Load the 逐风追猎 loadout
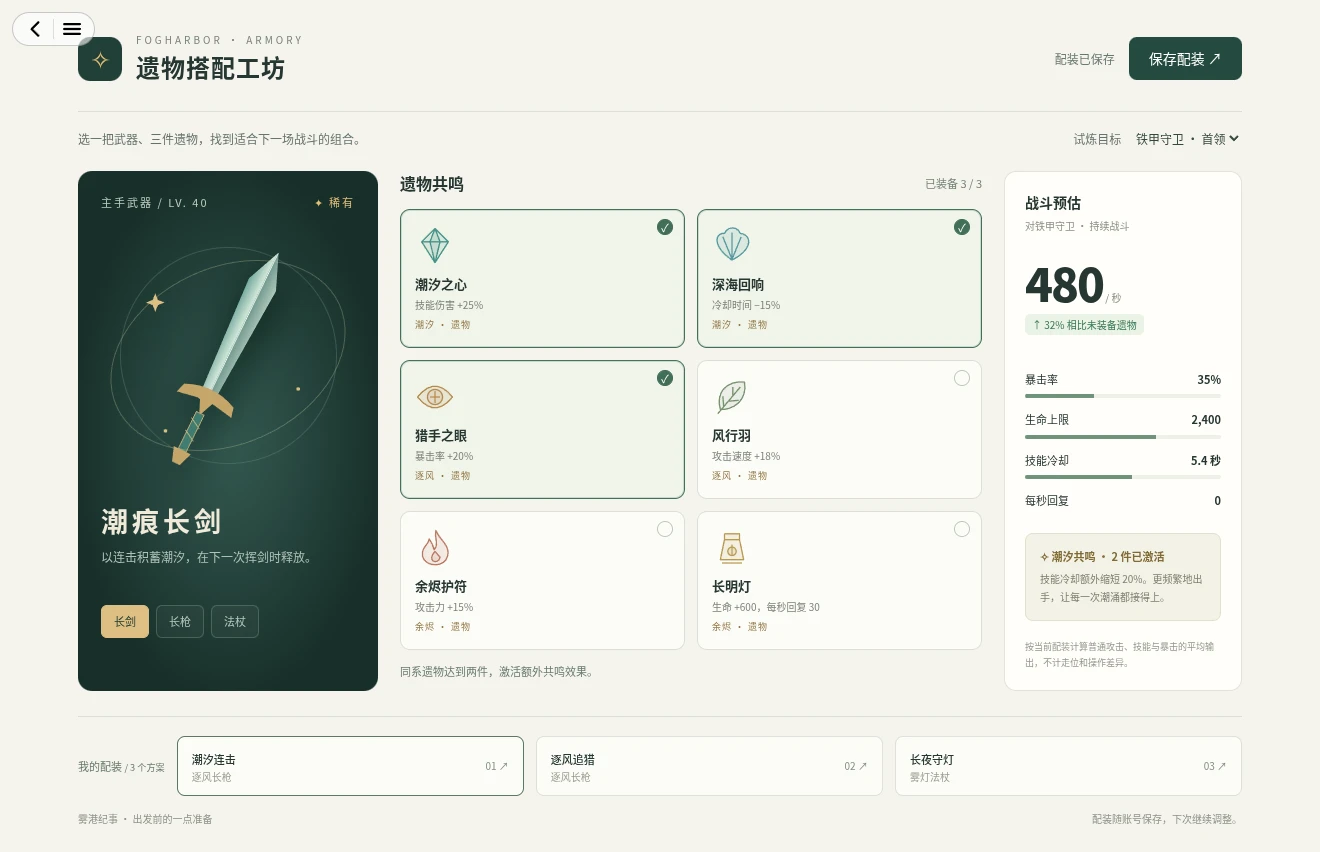The height and width of the screenshot is (852, 1320). 709,766
